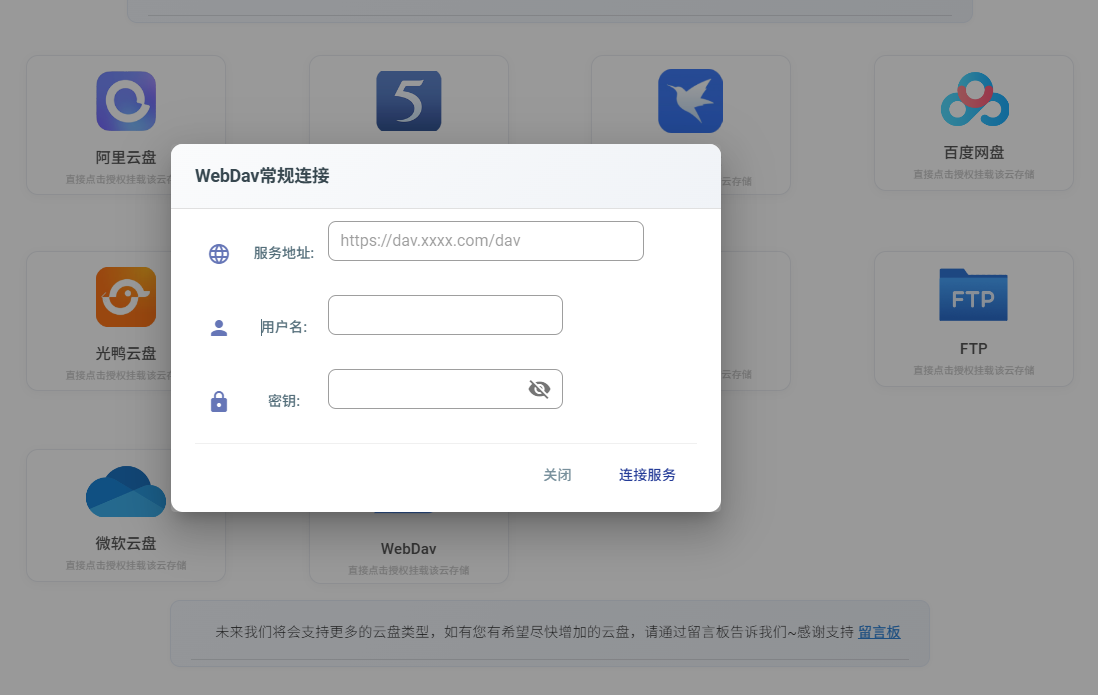Click the service address input field

click(485, 241)
